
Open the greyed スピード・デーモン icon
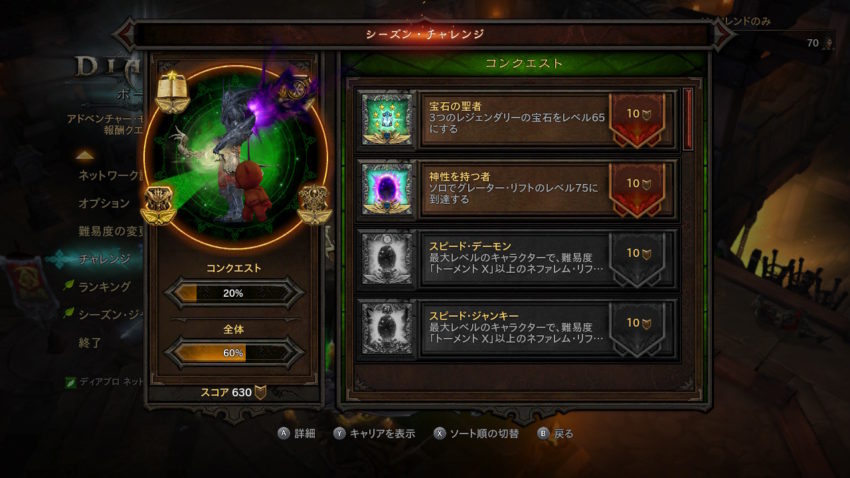pyautogui.click(x=387, y=259)
